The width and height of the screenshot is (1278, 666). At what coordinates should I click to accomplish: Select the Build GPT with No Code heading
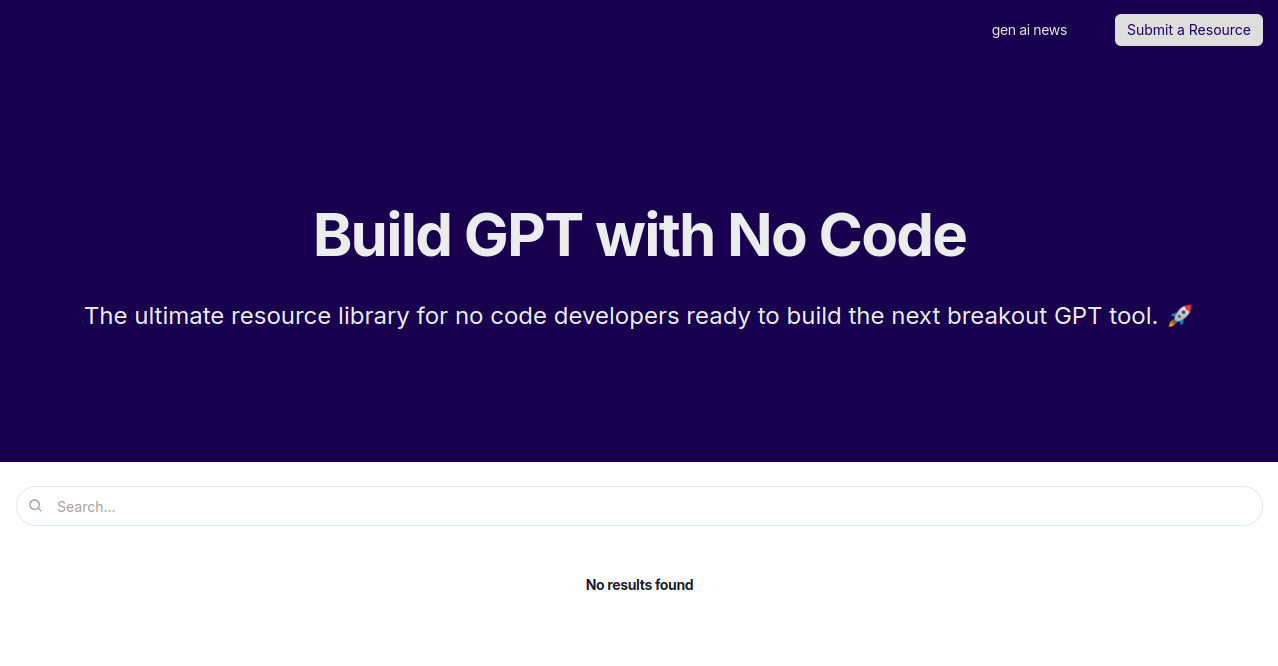[x=639, y=235]
